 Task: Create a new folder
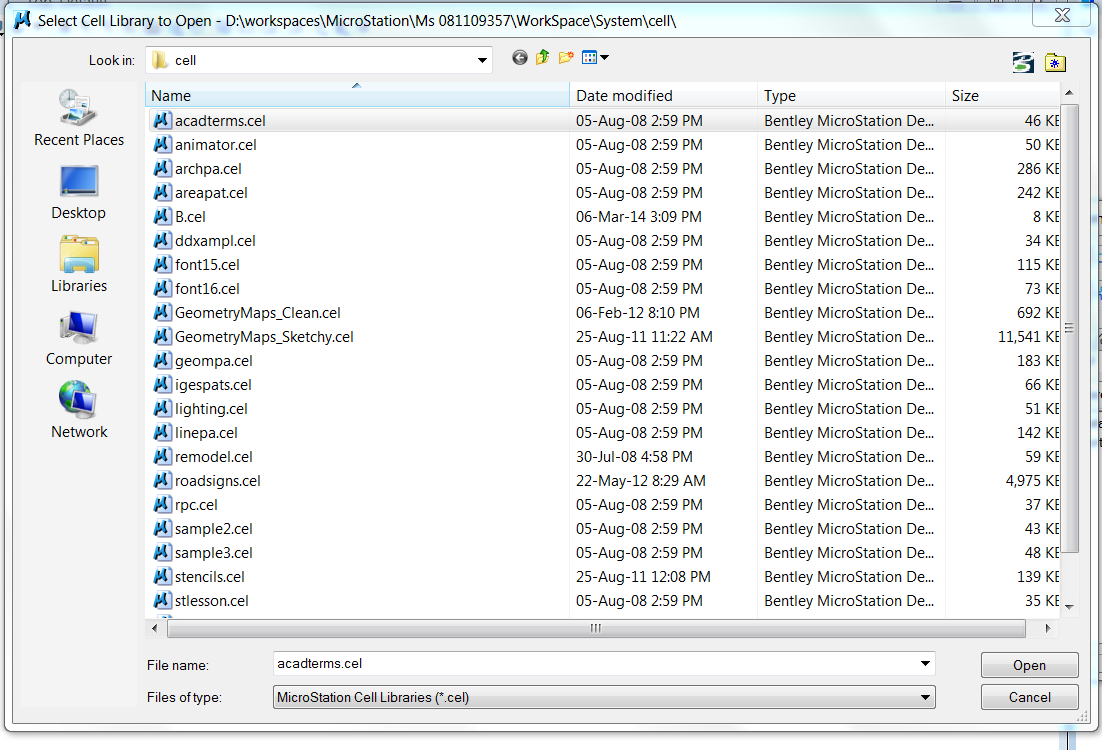(566, 58)
